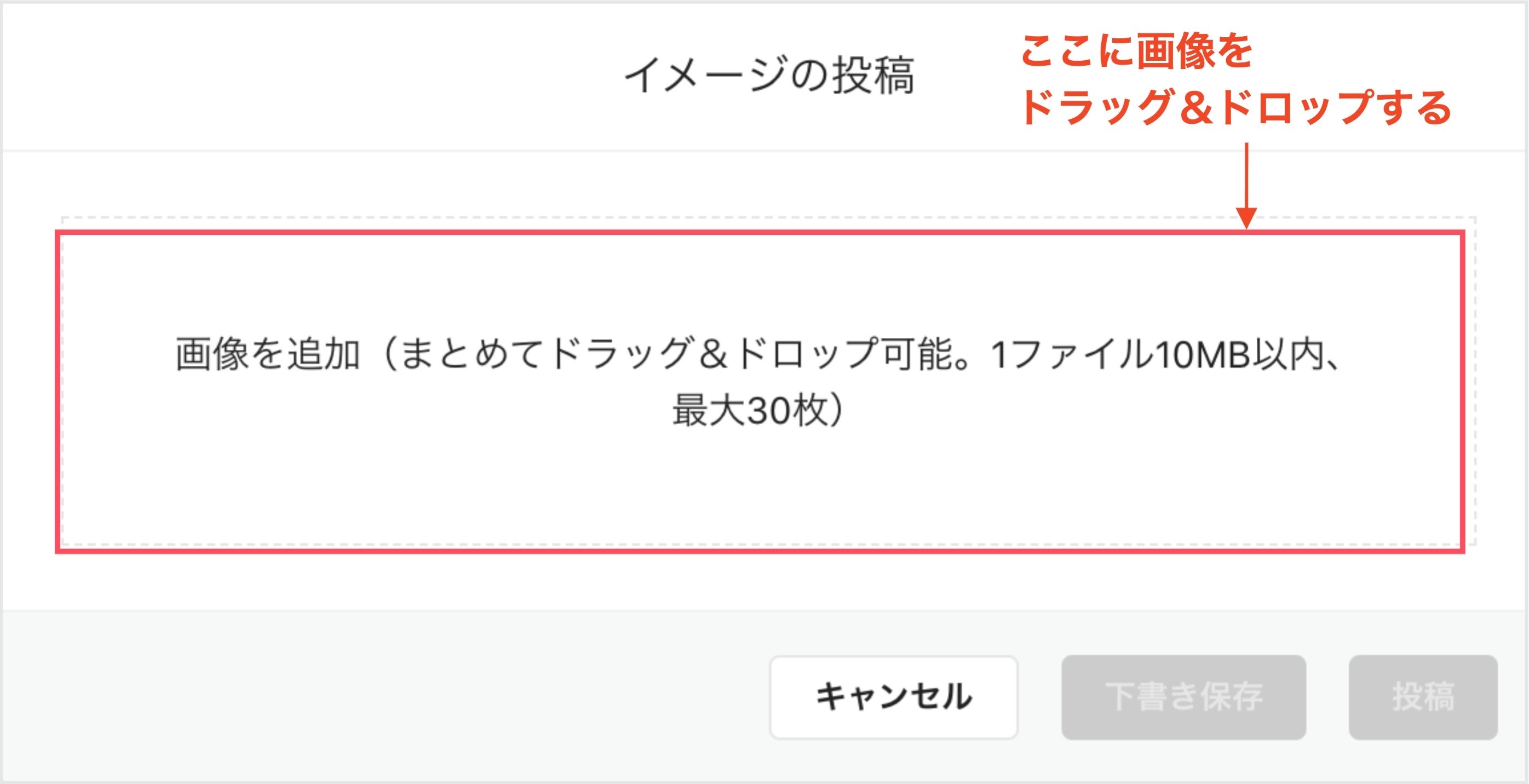This screenshot has width=1529, height=784.
Task: Click the red downward arrow icon
Action: click(x=1246, y=185)
